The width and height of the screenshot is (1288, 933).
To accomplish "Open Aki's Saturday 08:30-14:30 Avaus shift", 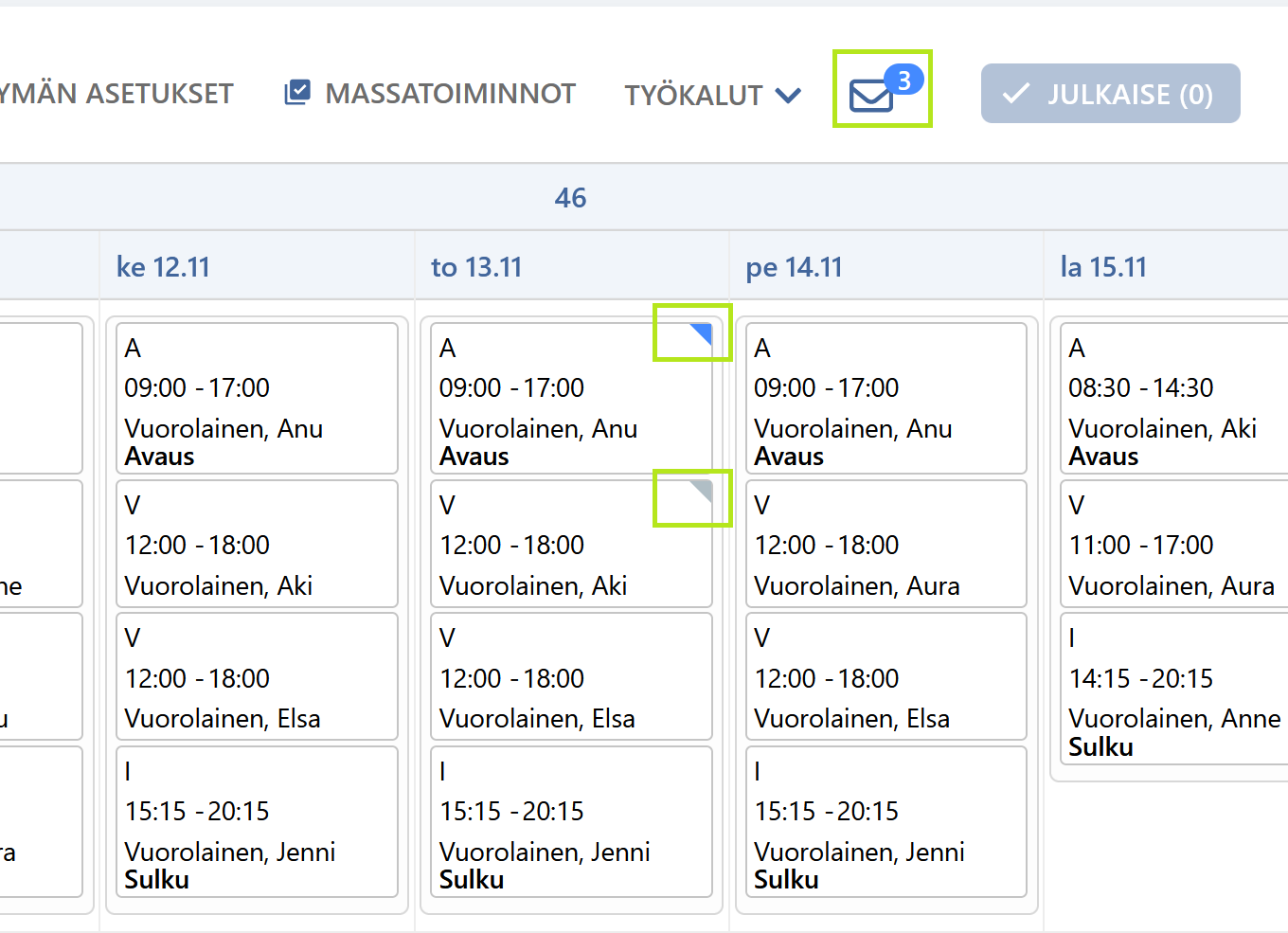I will [1174, 398].
